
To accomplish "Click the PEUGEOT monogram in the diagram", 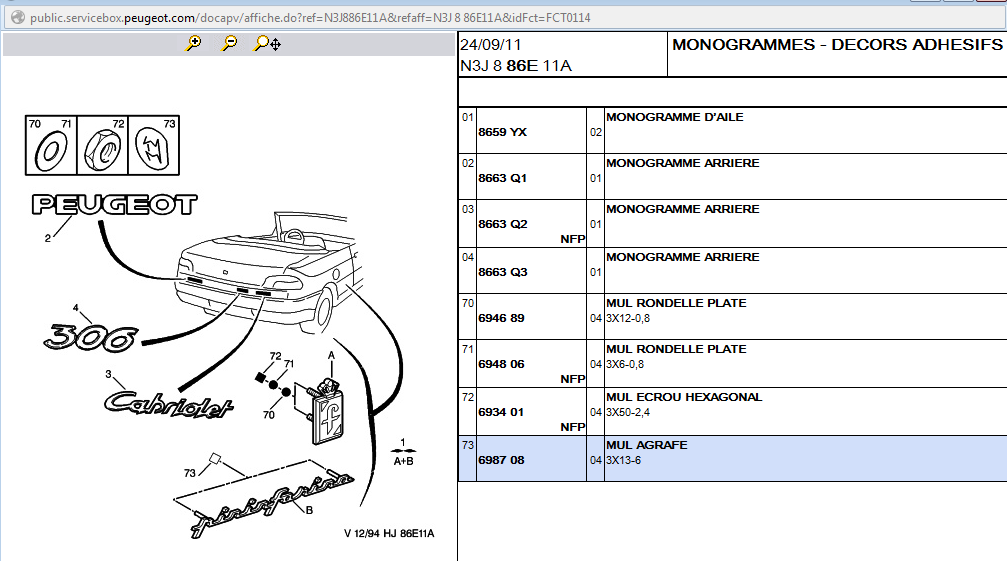I will pos(114,205).
